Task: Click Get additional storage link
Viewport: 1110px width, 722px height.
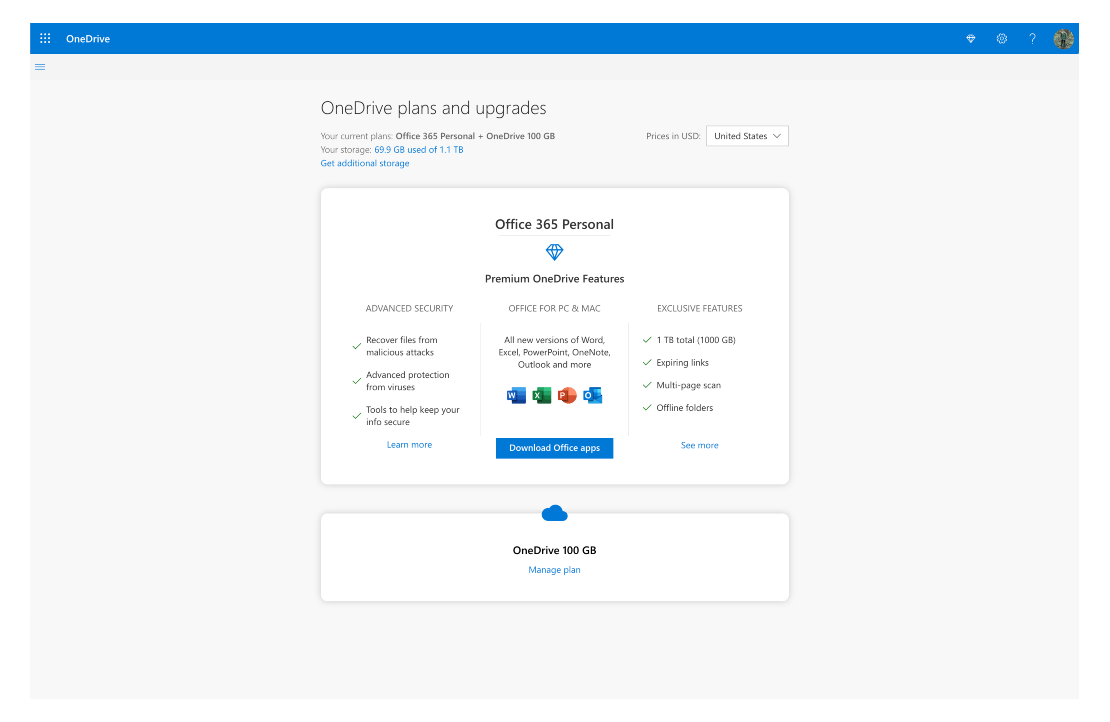Action: [x=365, y=163]
